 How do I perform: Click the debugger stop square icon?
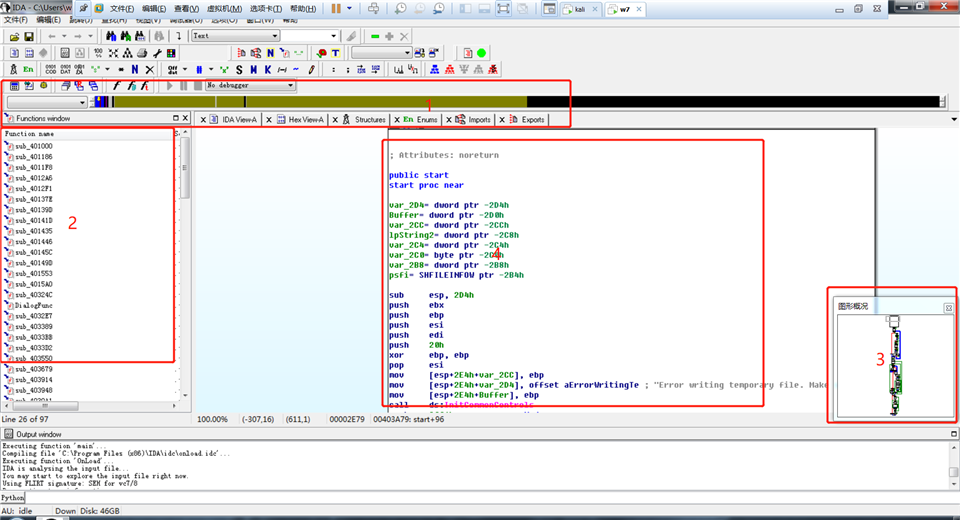[x=198, y=86]
